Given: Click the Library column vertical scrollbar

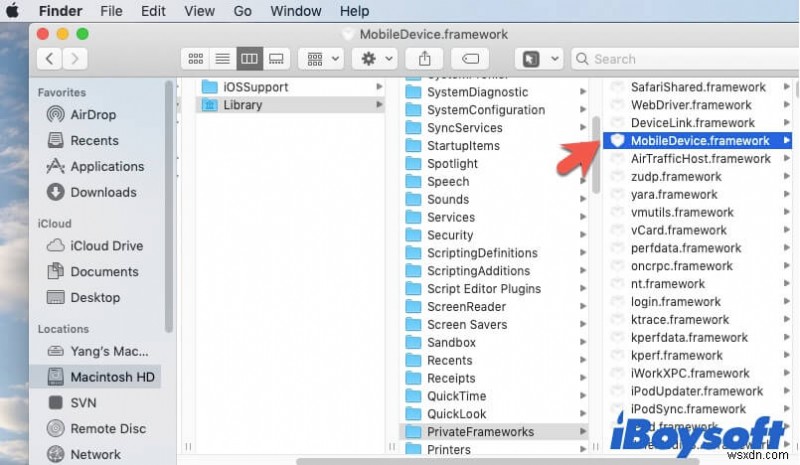Looking at the screenshot, I should [596, 155].
